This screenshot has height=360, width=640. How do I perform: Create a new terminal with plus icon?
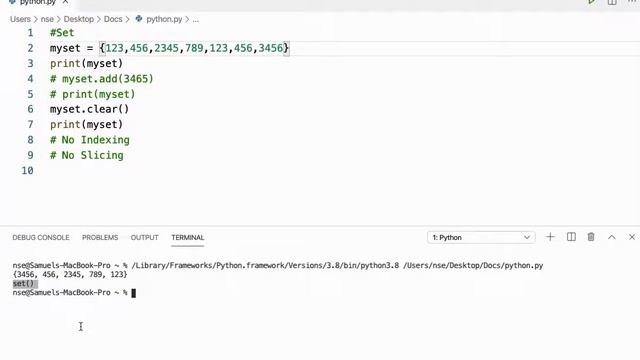point(550,237)
